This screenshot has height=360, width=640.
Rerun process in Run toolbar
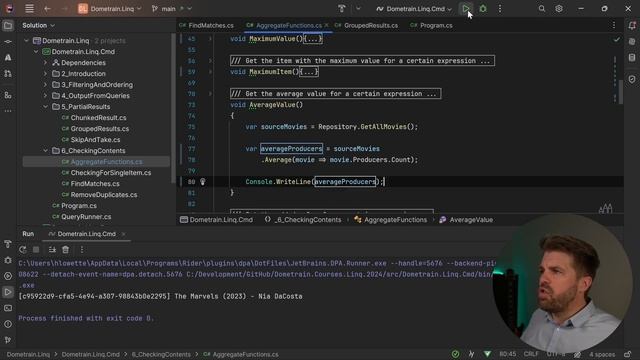(23, 249)
